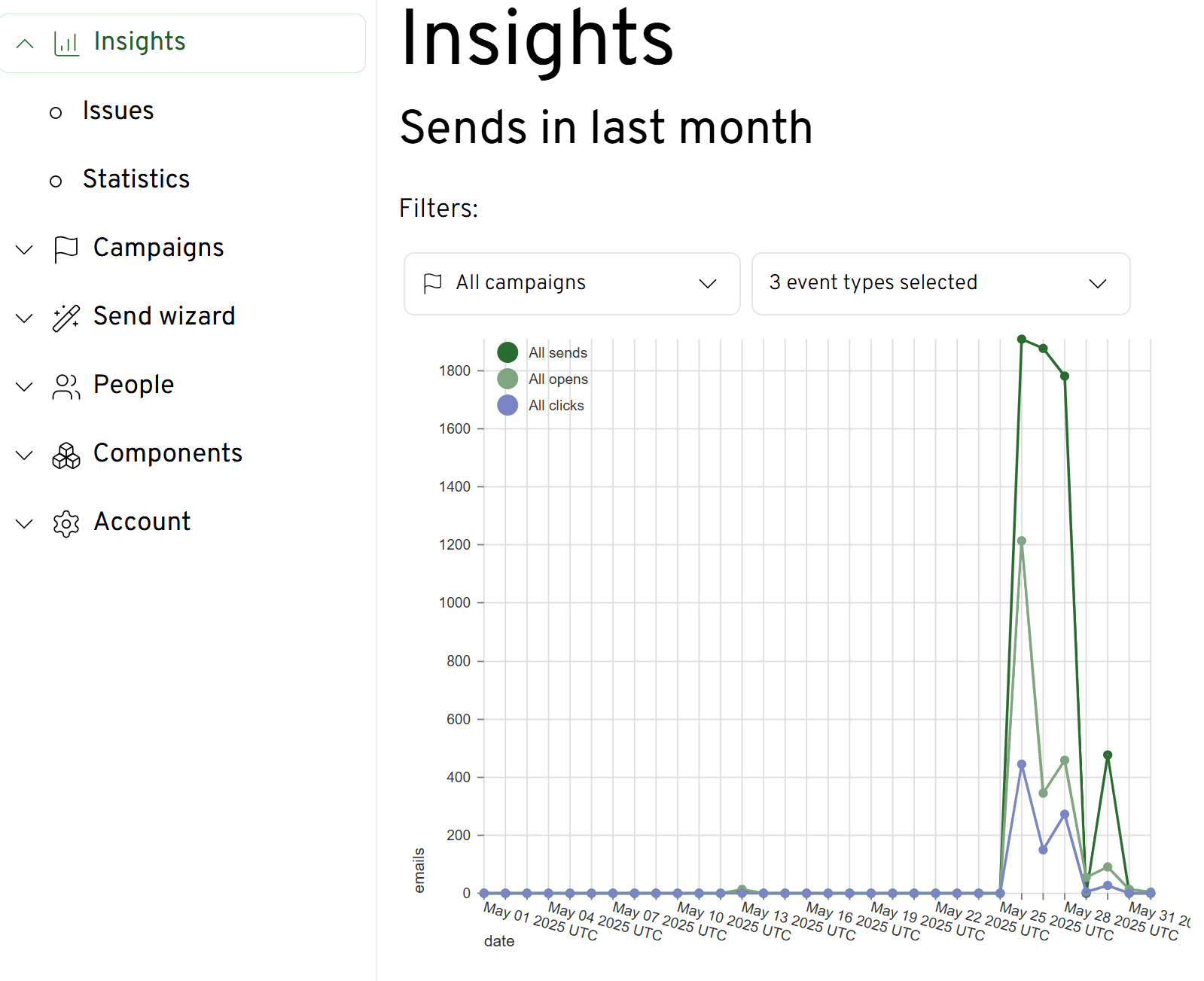Image resolution: width=1204 pixels, height=981 pixels.
Task: Click the Account label in sidebar
Action: click(x=142, y=522)
